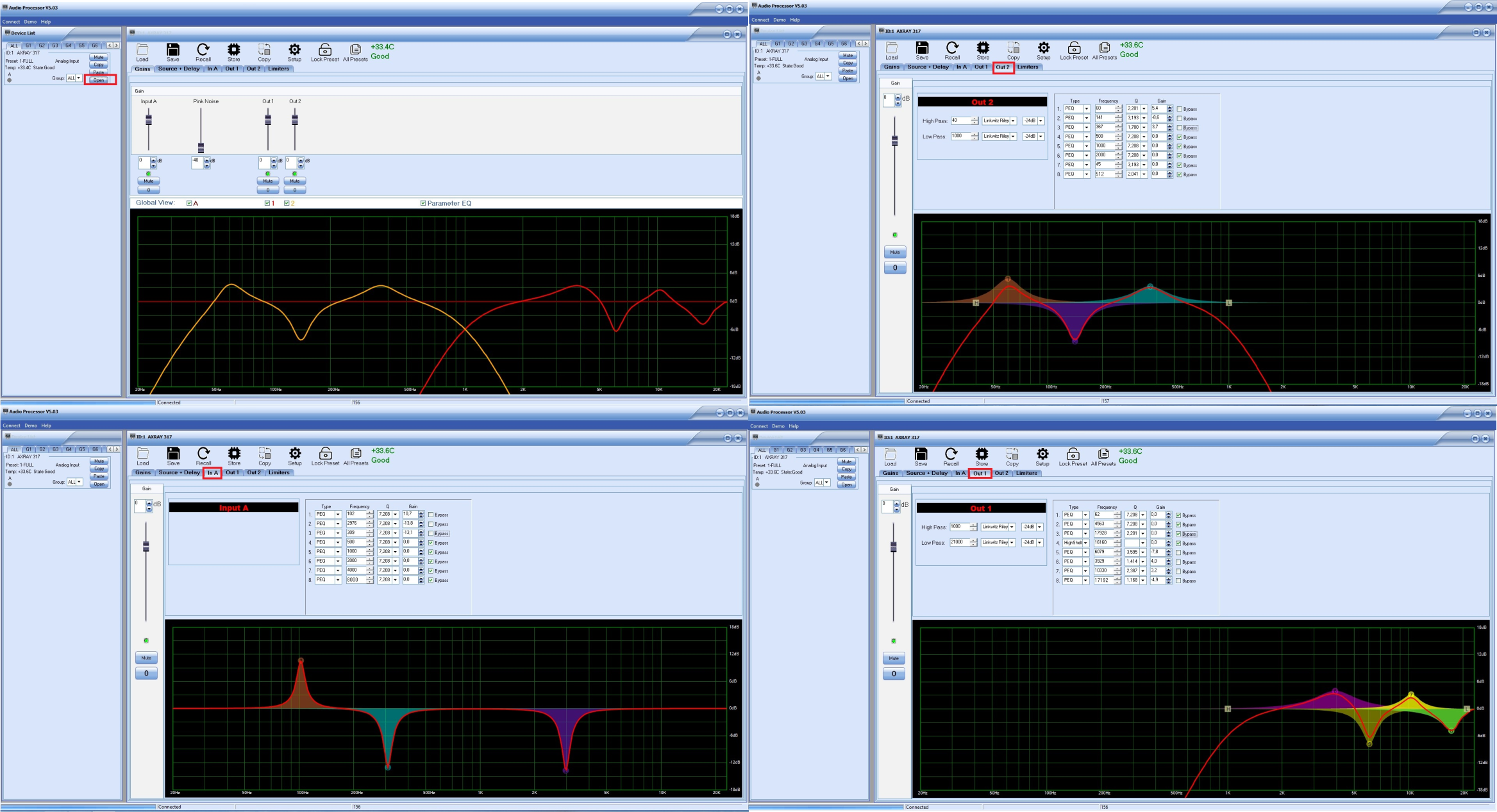Click the red-highlighted Open button in Device List
The height and width of the screenshot is (812, 1497).
tap(99, 80)
